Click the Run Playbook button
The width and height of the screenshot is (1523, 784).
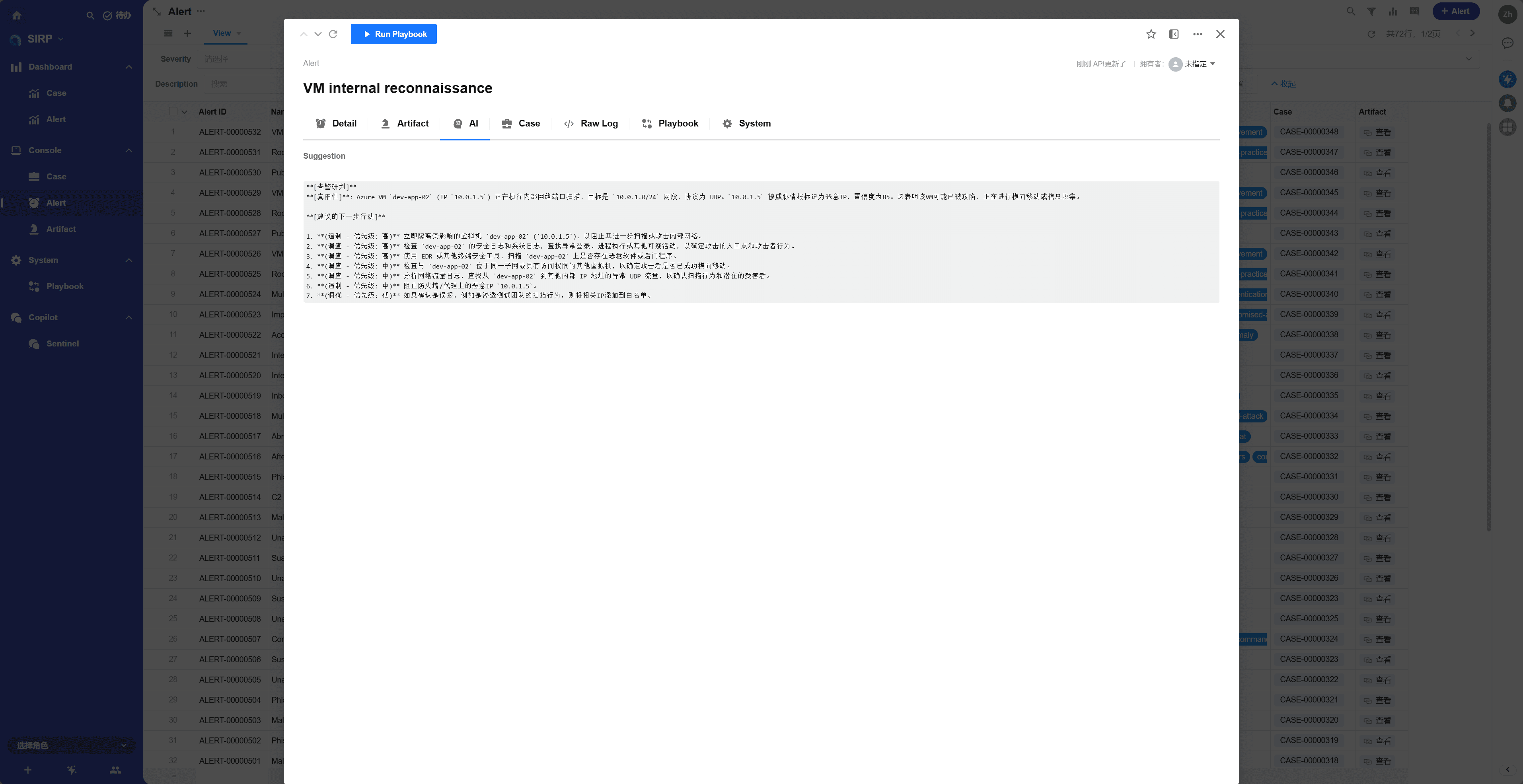coord(394,34)
